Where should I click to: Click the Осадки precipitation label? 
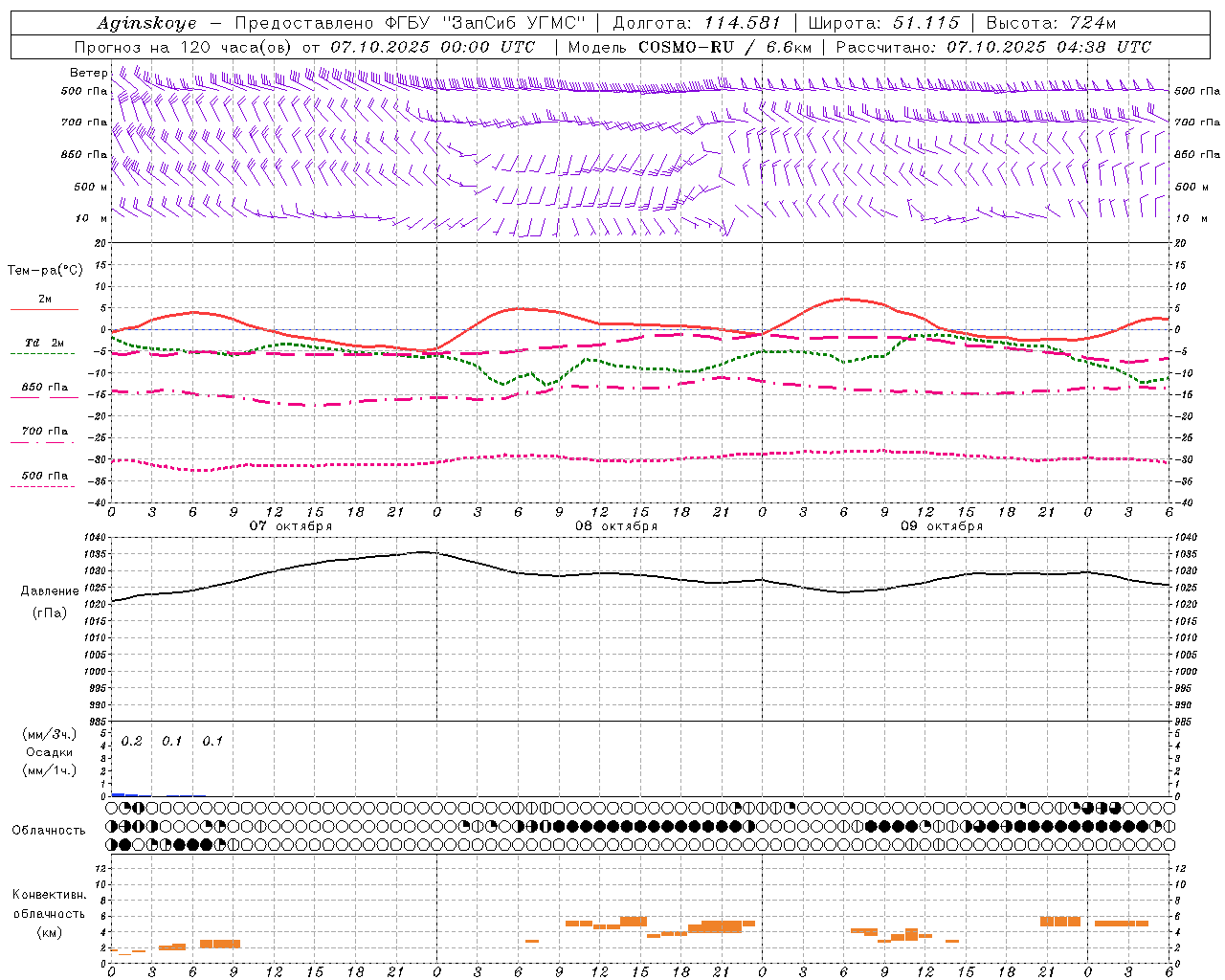click(50, 752)
